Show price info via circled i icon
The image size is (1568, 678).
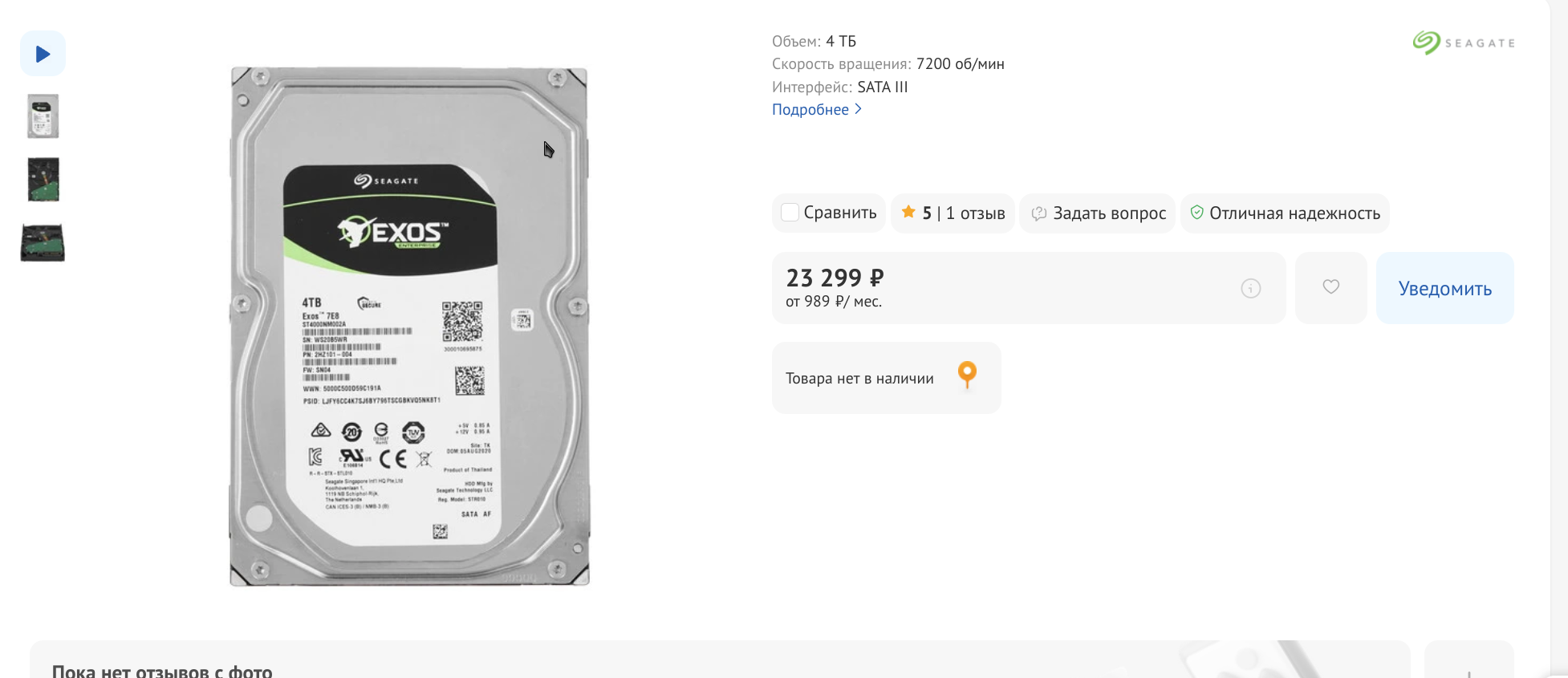[x=1250, y=289]
